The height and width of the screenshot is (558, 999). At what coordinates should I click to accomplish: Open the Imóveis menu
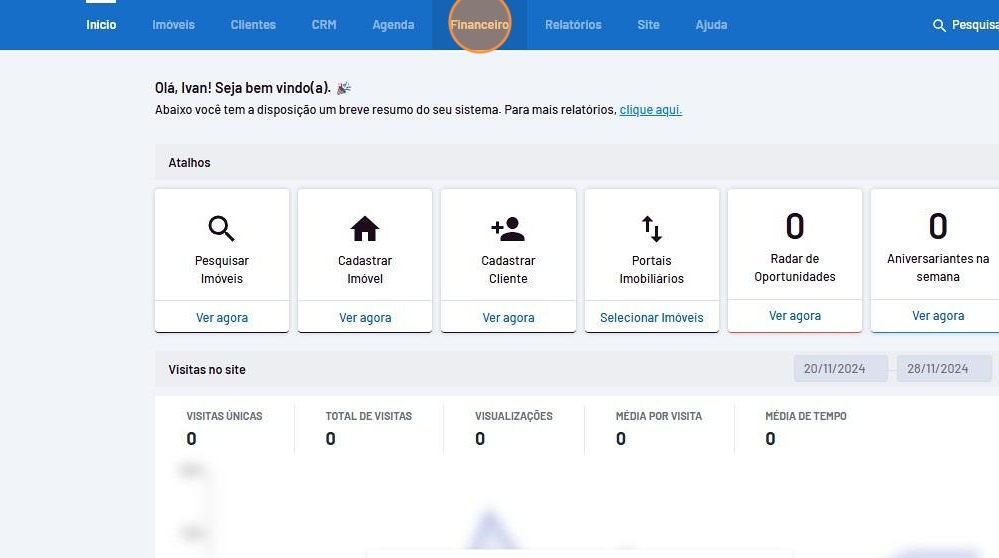pyautogui.click(x=173, y=25)
